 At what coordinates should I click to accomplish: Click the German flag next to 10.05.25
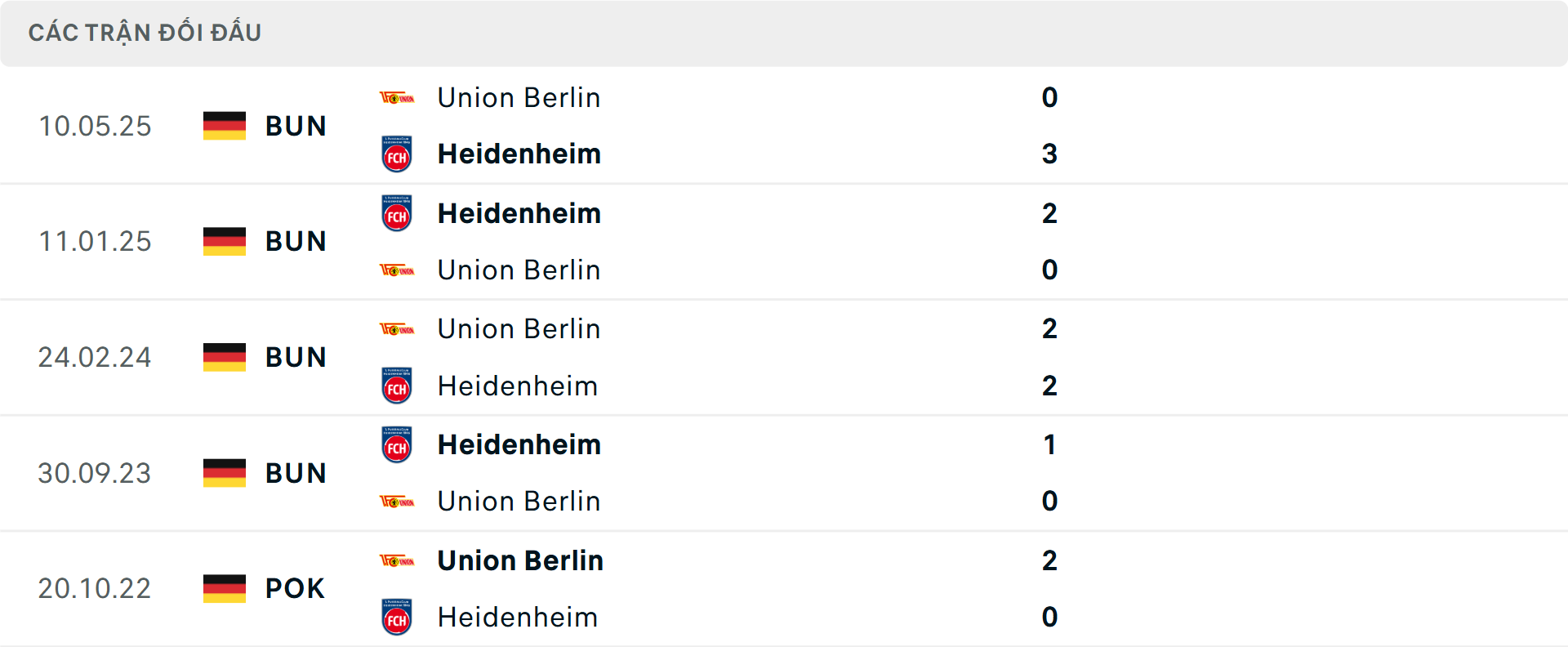tap(224, 126)
